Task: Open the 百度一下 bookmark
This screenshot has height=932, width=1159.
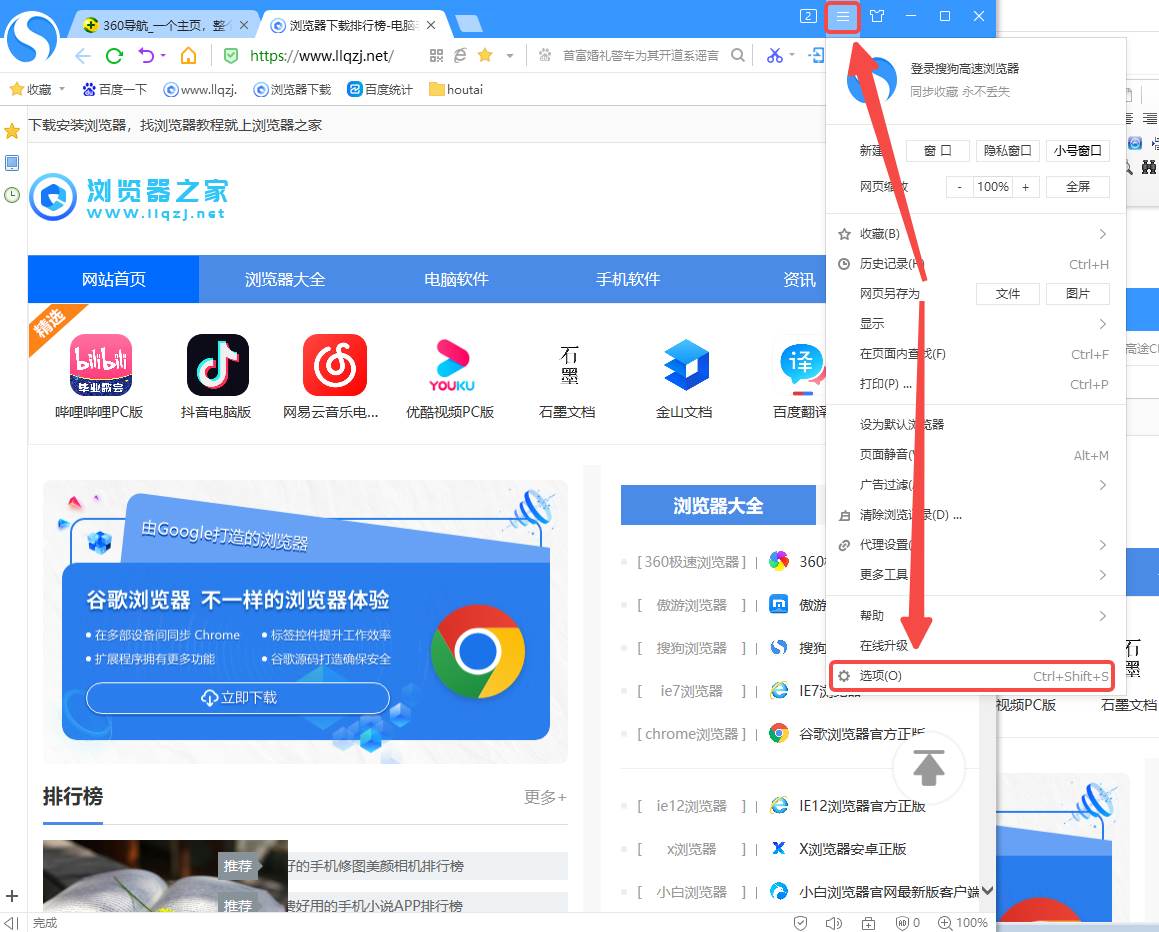Action: coord(115,89)
